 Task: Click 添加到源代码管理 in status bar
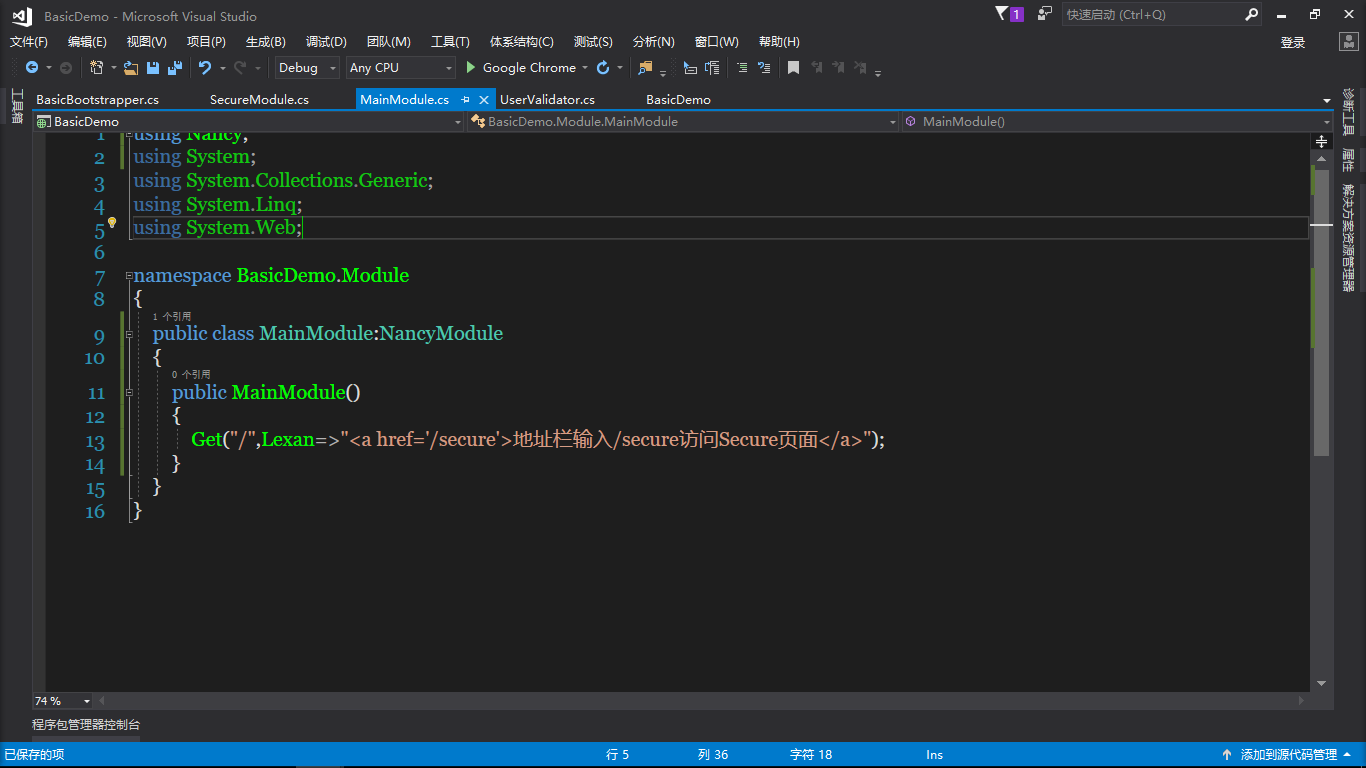pos(1288,755)
